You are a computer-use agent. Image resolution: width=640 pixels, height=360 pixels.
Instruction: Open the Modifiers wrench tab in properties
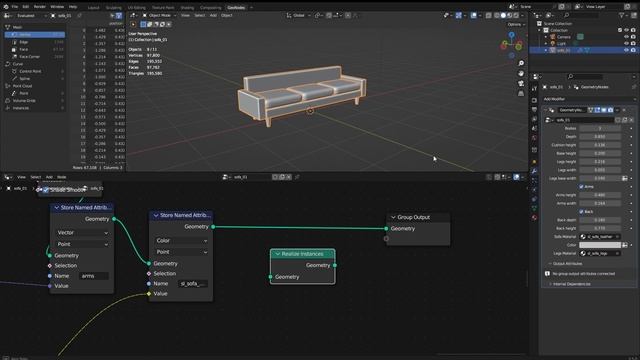pyautogui.click(x=534, y=171)
